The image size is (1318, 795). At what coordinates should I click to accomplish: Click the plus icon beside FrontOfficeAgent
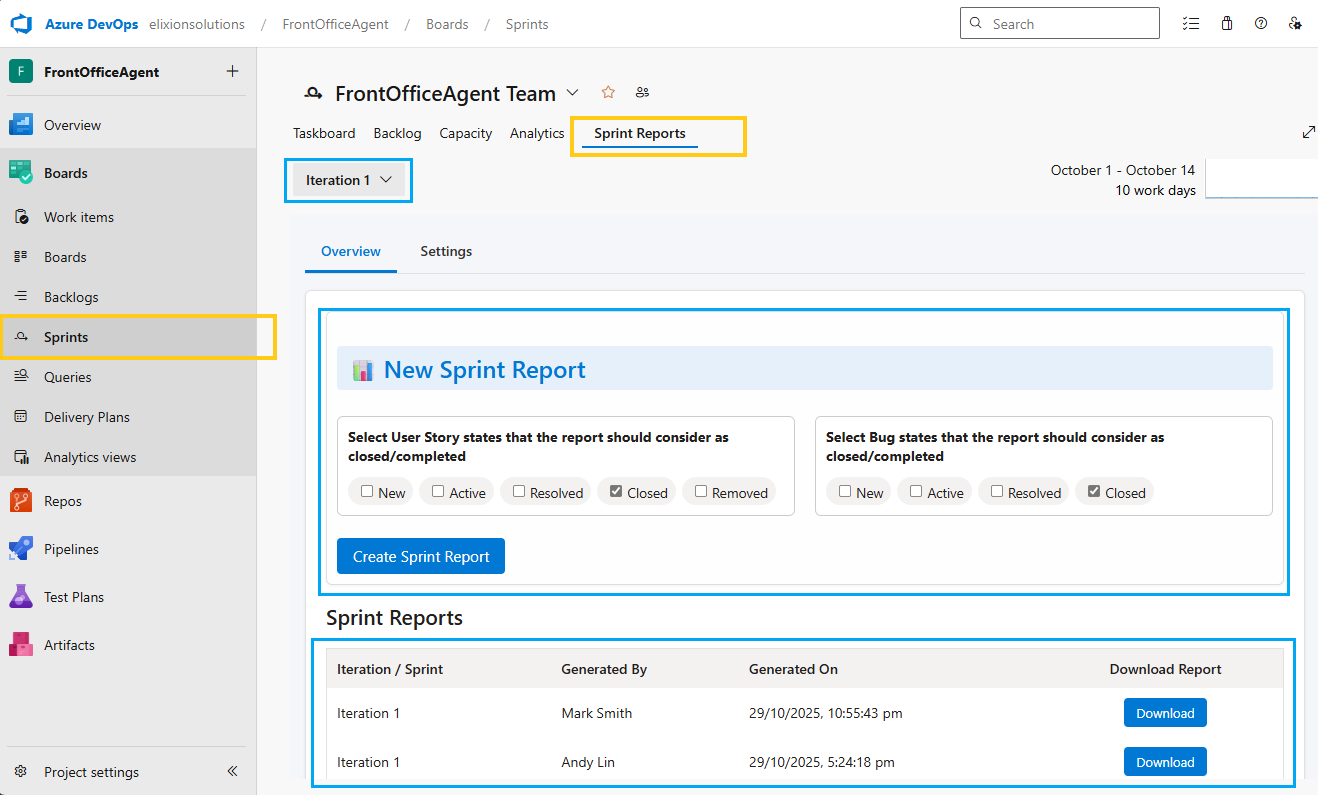coord(233,72)
